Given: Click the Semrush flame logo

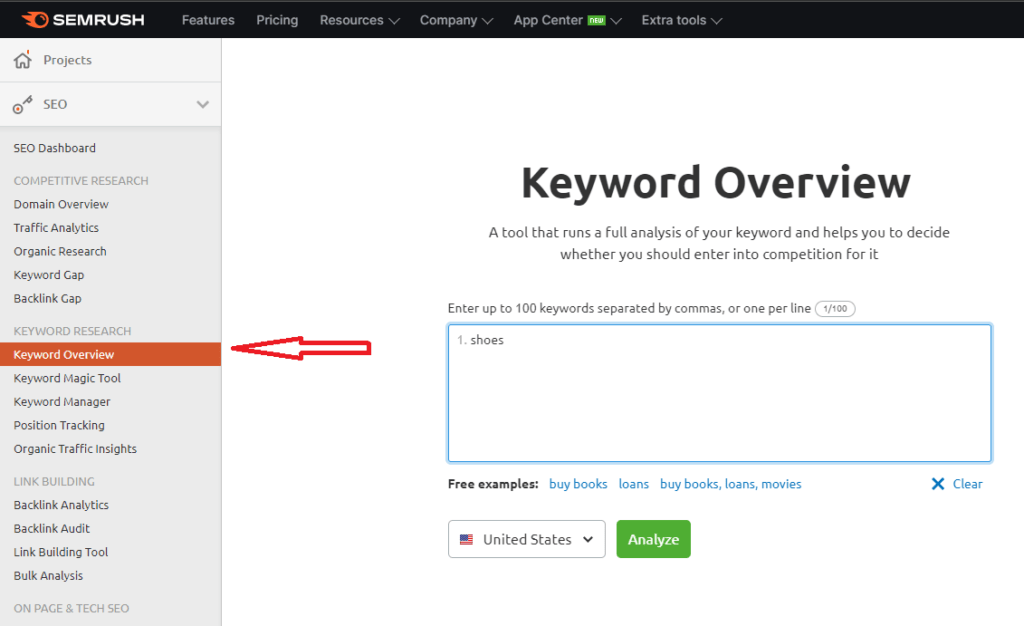Looking at the screenshot, I should point(34,19).
